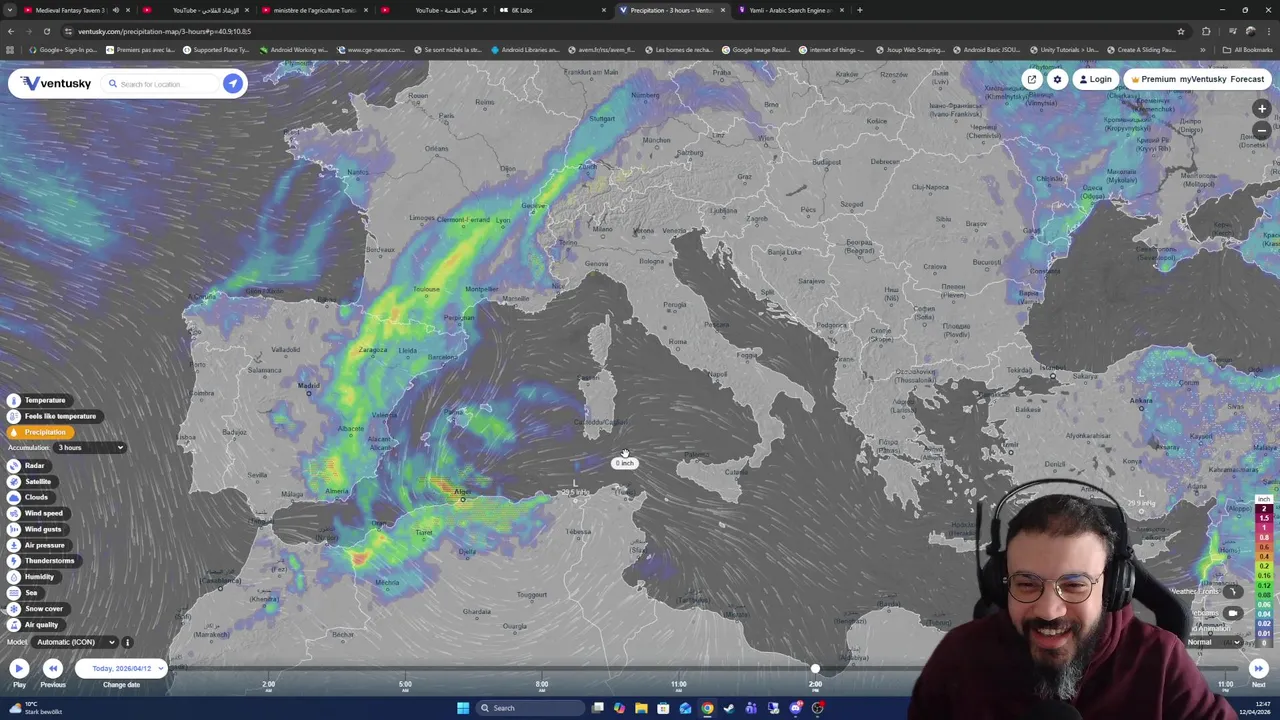
Task: Zoom out the map with minus
Action: tap(1262, 131)
